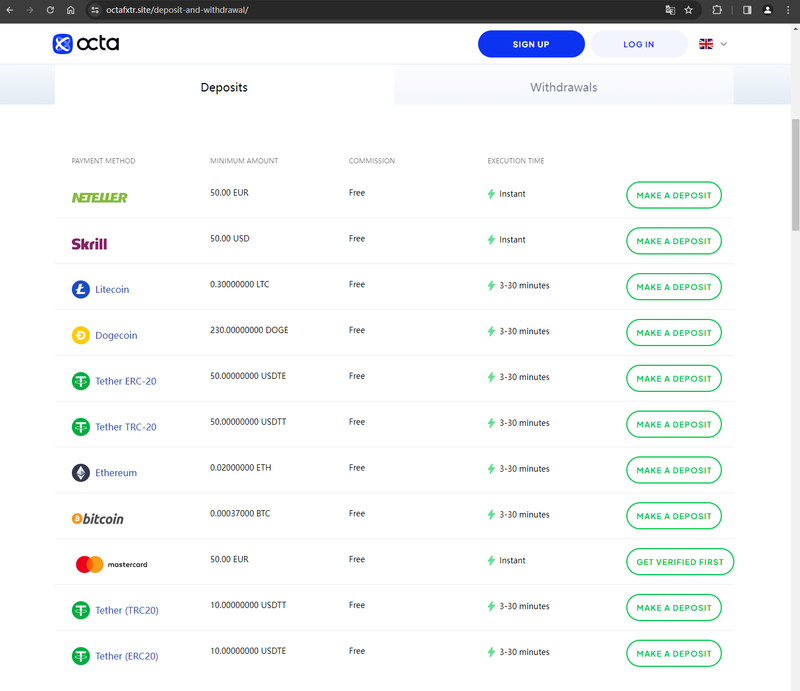
Task: Click the SIGN UP button
Action: [531, 44]
